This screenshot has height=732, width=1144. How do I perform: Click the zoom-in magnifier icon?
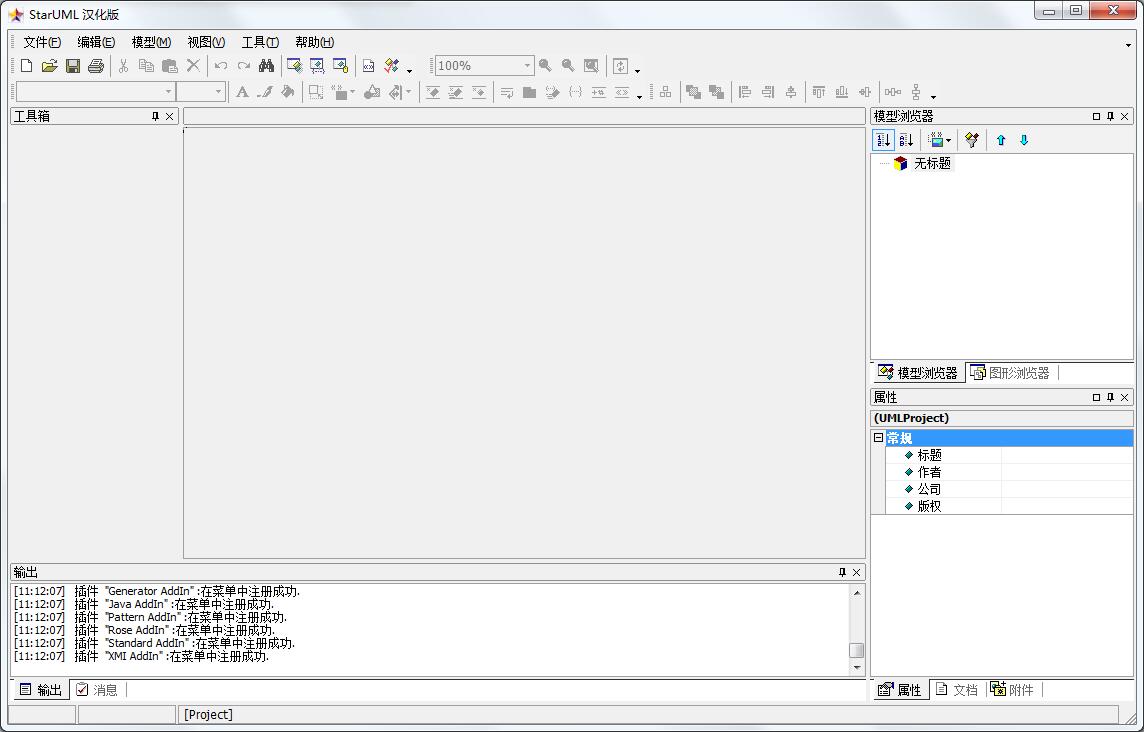tap(545, 65)
